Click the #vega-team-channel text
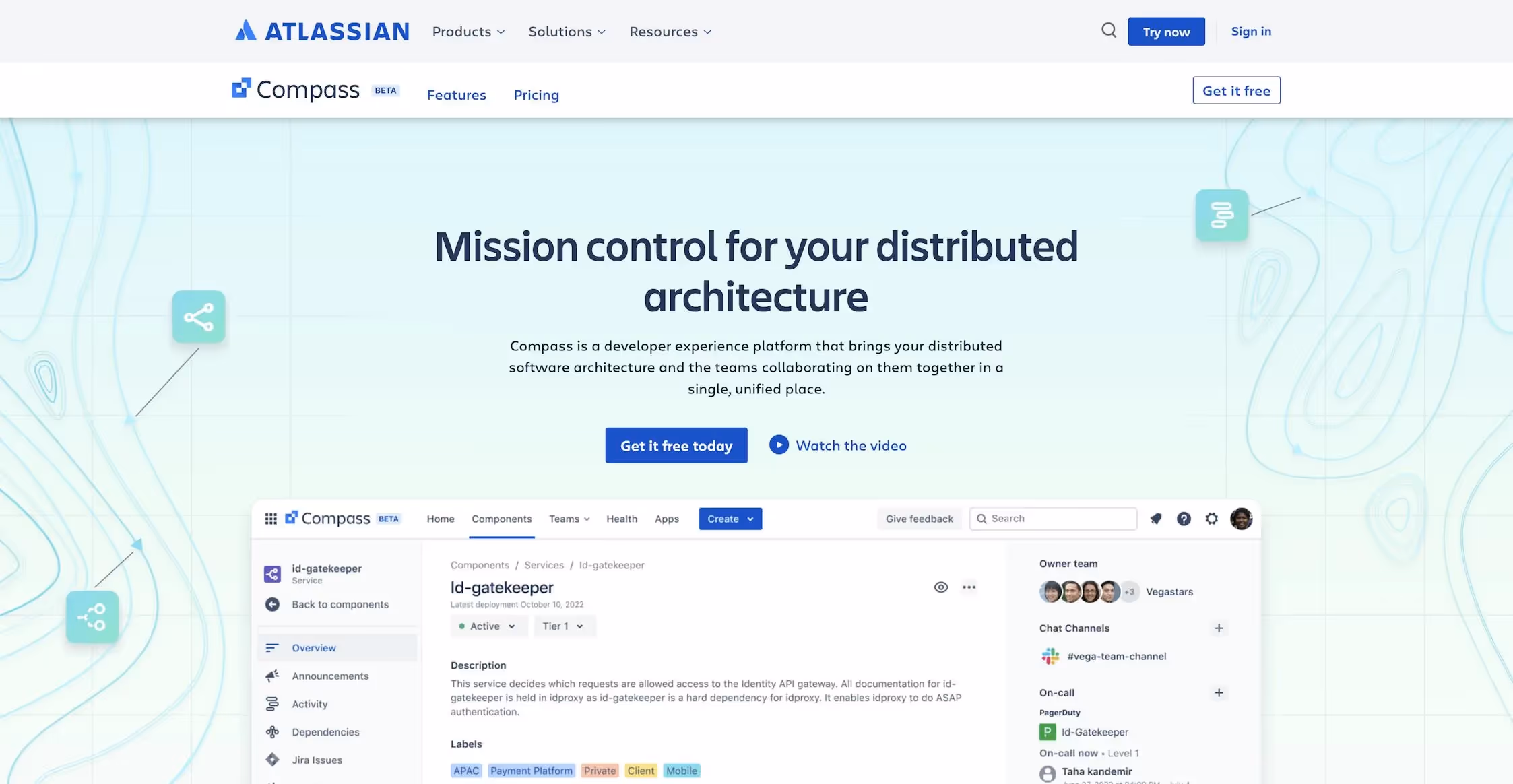The image size is (1513, 784). tap(1116, 656)
